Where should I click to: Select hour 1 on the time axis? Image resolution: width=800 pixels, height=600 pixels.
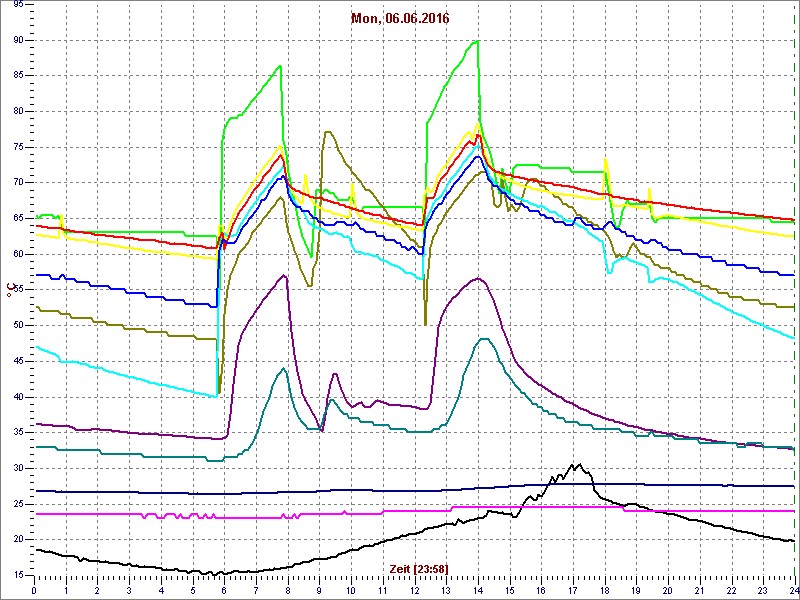click(x=66, y=589)
